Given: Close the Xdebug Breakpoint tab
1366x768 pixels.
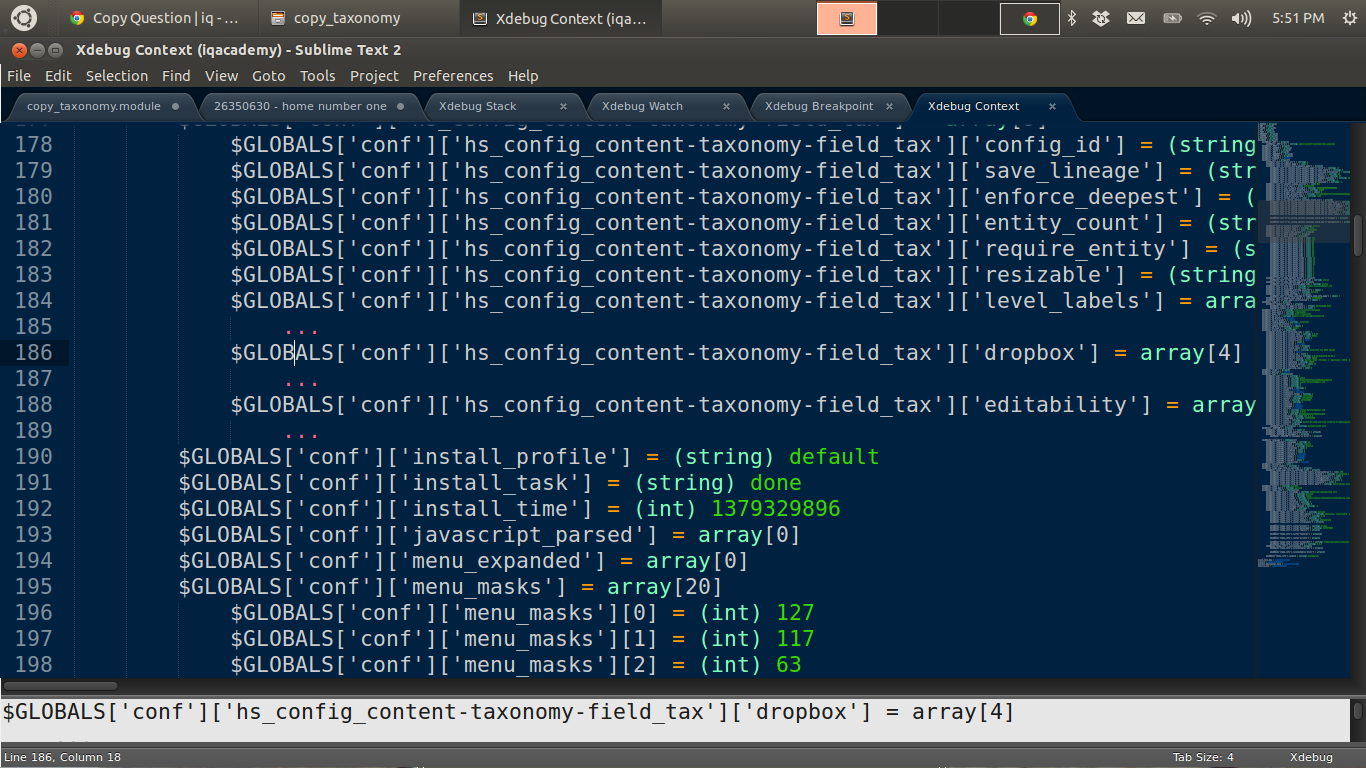Looking at the screenshot, I should click(x=890, y=106).
